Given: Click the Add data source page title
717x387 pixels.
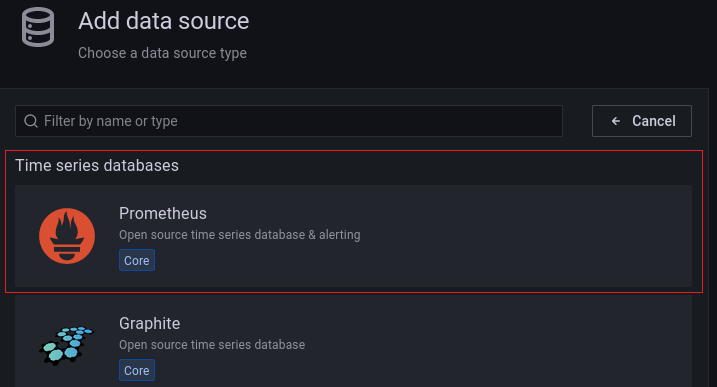Looking at the screenshot, I should pos(164,21).
